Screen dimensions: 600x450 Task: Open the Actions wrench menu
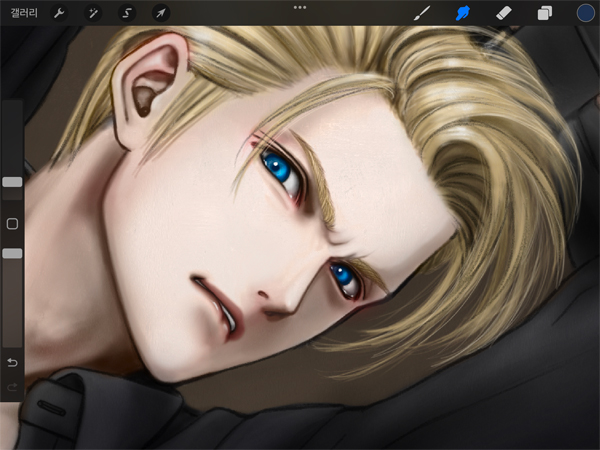click(59, 13)
